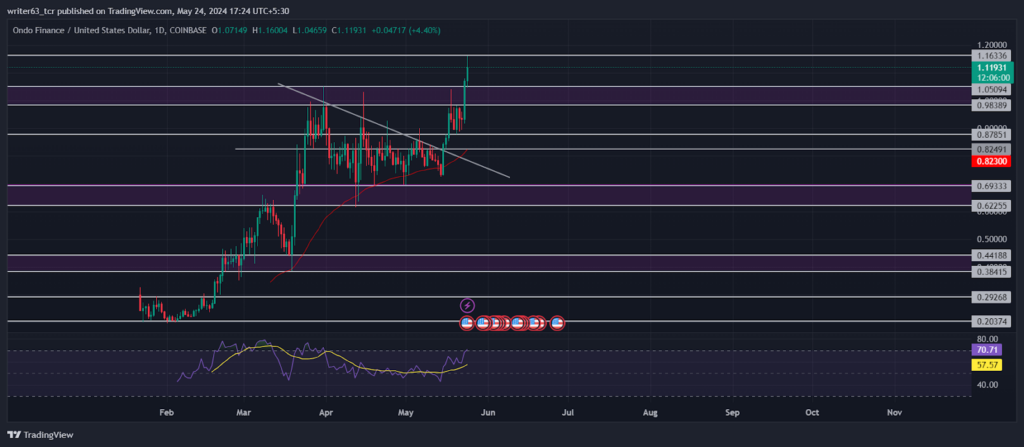
Task: Click the 80.00 RSI axis value
Action: point(988,339)
